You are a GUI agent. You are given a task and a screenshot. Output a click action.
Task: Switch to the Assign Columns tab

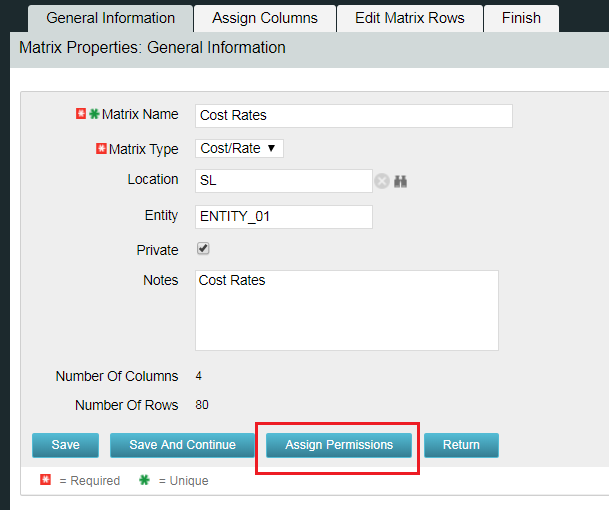(x=265, y=18)
